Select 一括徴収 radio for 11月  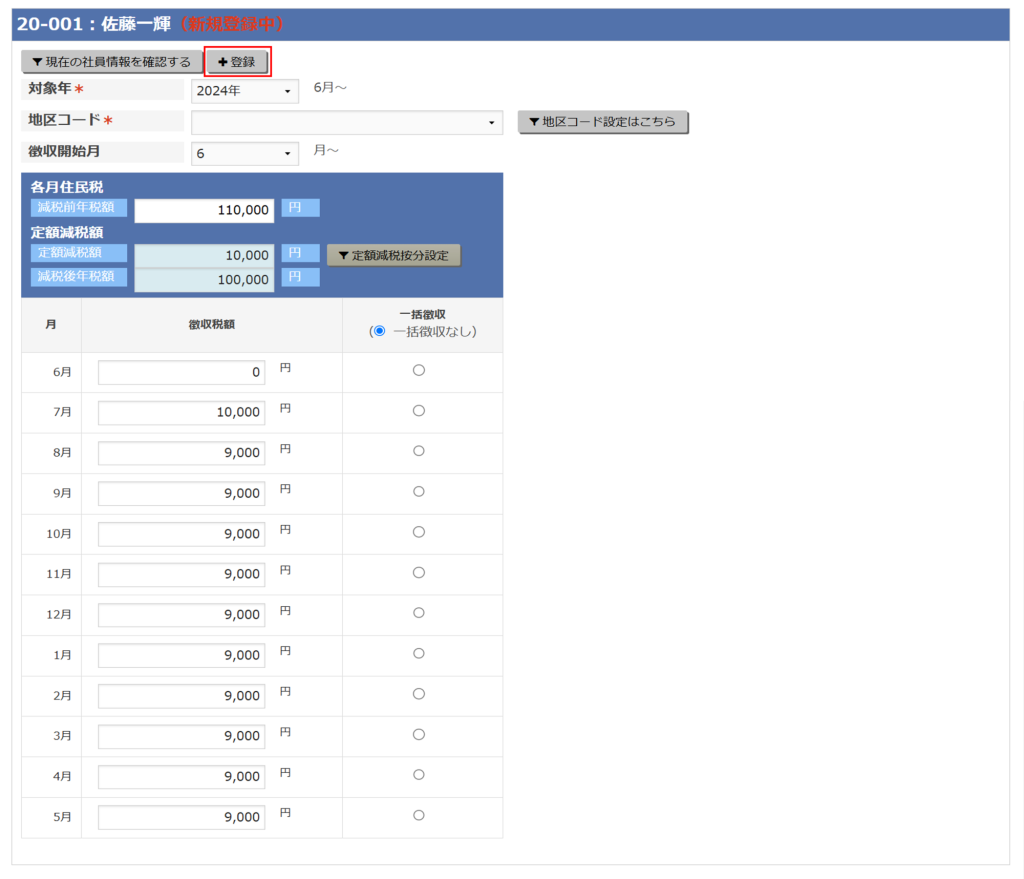[x=419, y=573]
